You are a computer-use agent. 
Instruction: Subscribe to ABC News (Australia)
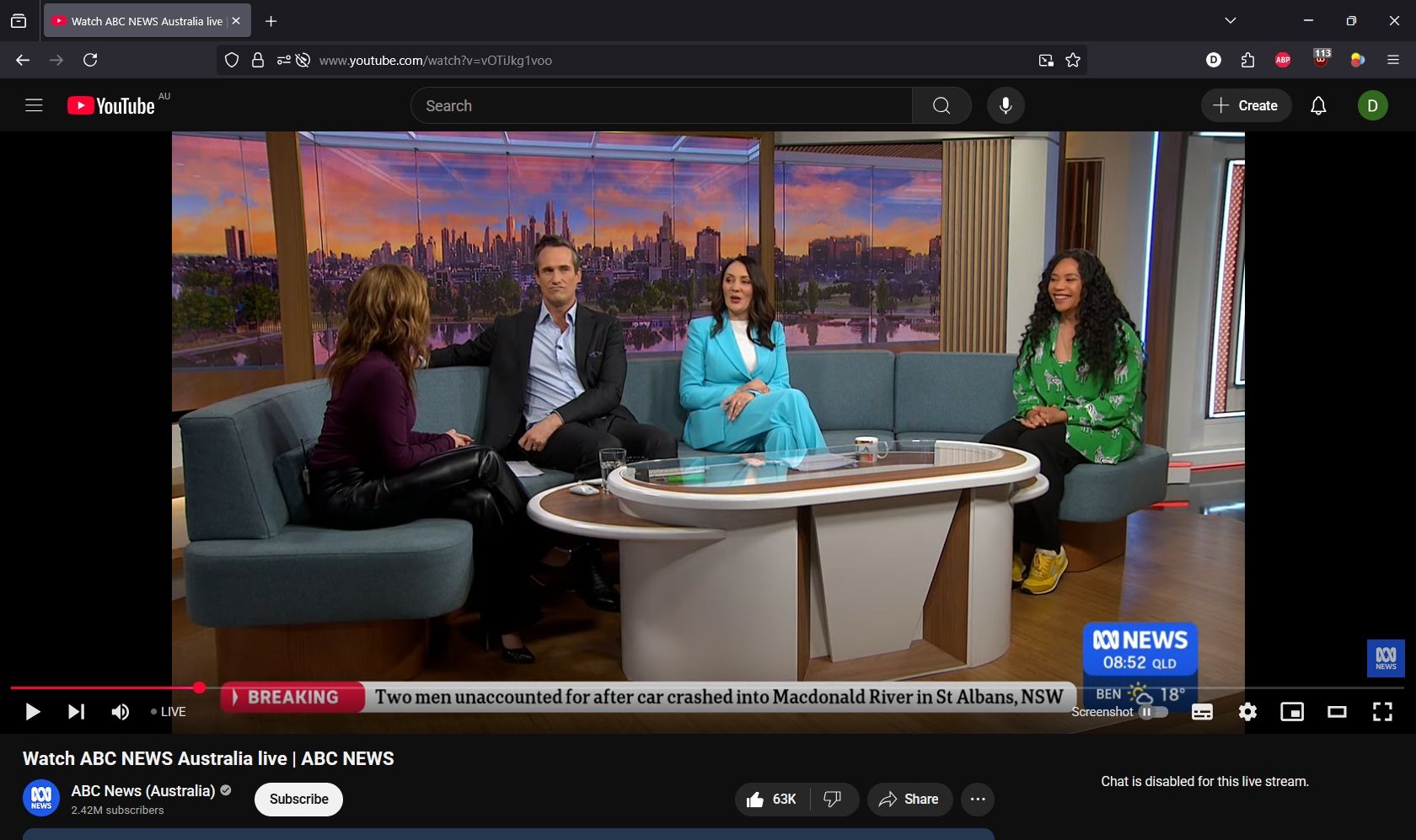[298, 800]
